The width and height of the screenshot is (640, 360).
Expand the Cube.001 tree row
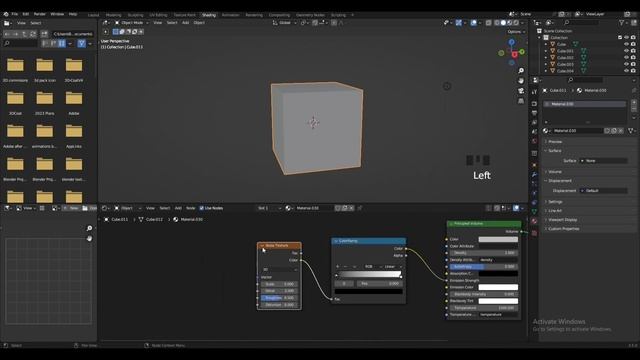(x=546, y=51)
